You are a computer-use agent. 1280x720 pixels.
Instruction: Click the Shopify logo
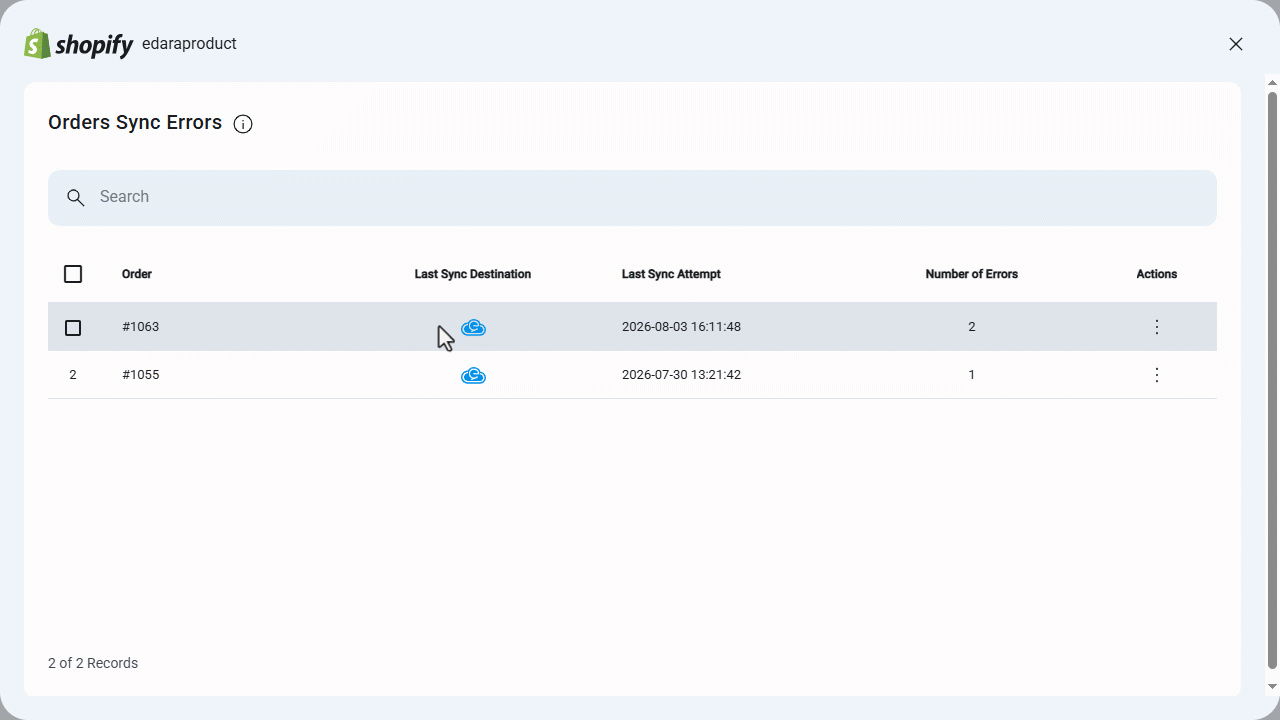79,44
